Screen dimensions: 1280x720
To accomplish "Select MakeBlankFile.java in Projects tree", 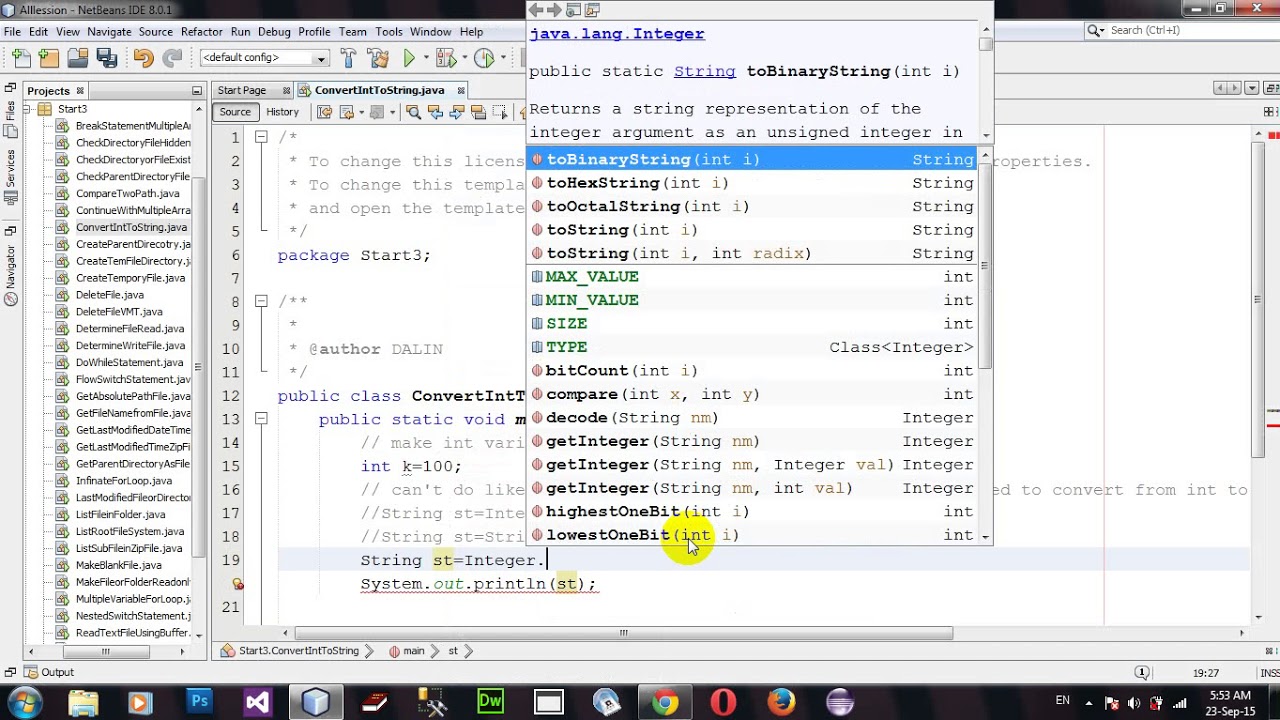I will click(x=118, y=565).
